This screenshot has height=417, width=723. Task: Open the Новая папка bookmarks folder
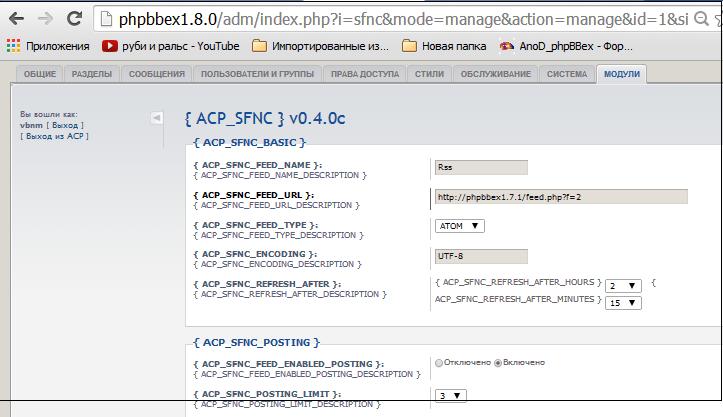[x=443, y=46]
